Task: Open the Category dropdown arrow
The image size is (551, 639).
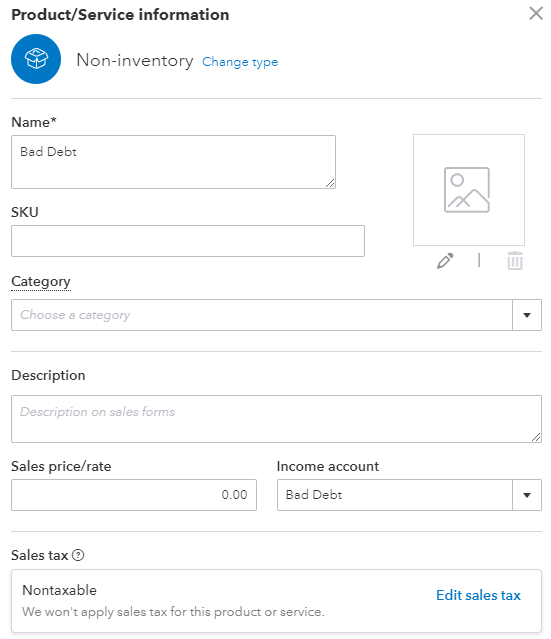Action: tap(527, 315)
